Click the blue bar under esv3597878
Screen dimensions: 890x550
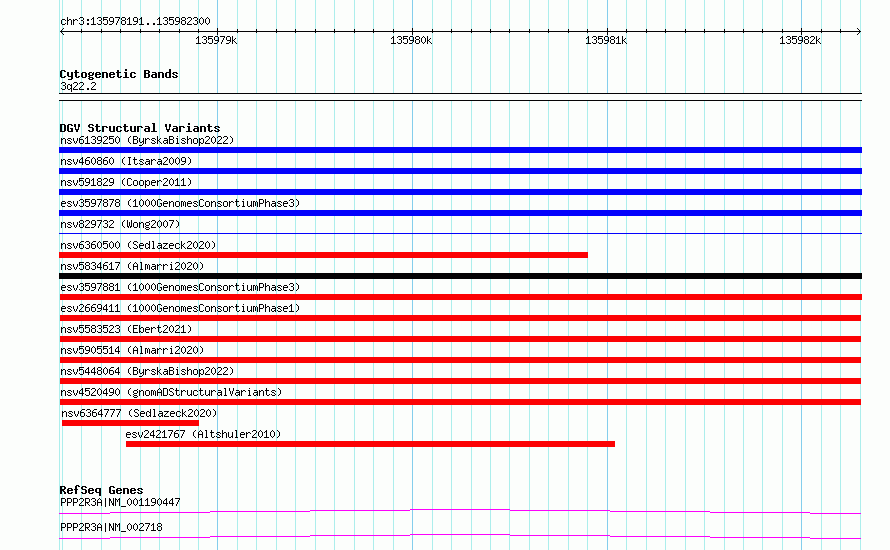click(x=460, y=213)
